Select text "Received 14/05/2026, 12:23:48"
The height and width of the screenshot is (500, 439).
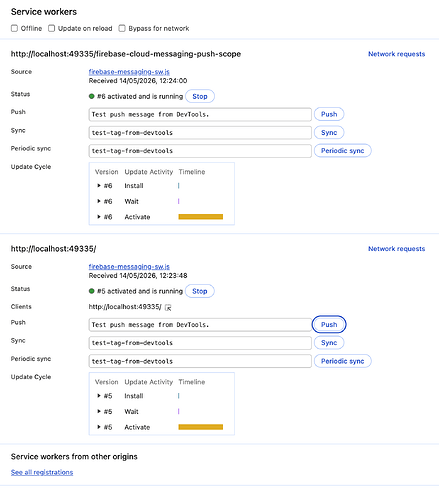tap(138, 276)
